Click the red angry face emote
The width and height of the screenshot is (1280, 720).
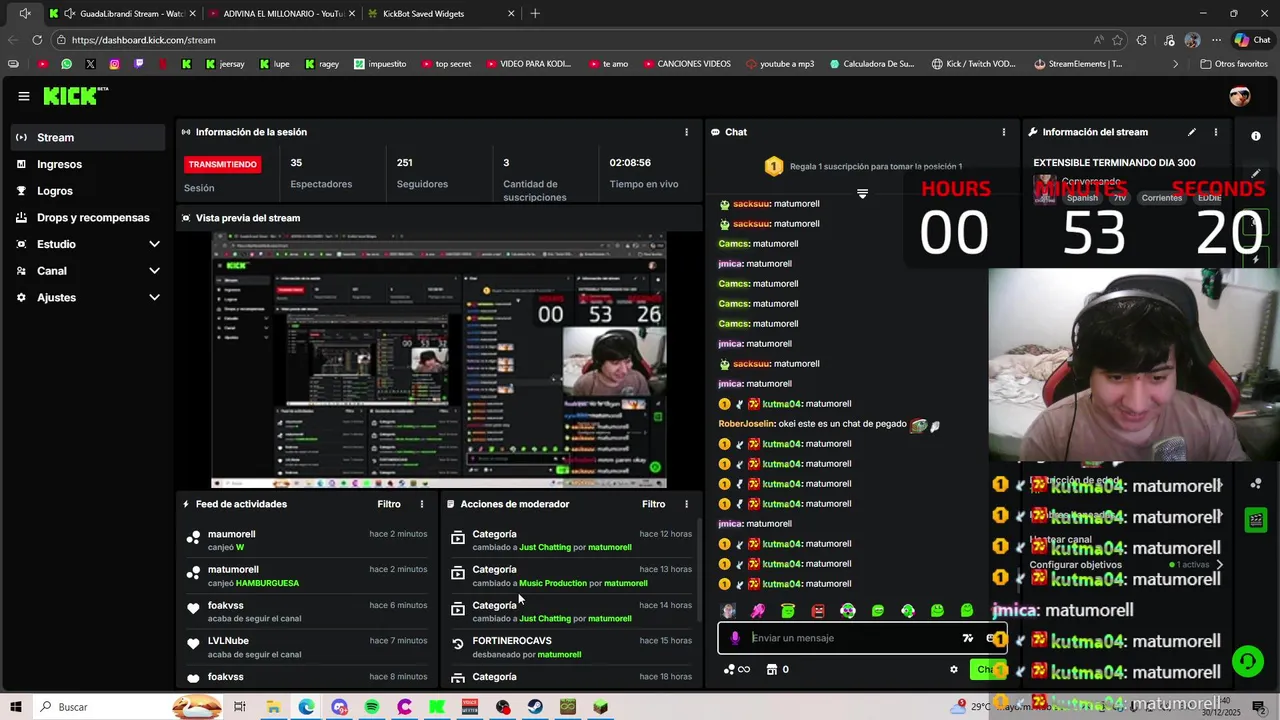818,611
